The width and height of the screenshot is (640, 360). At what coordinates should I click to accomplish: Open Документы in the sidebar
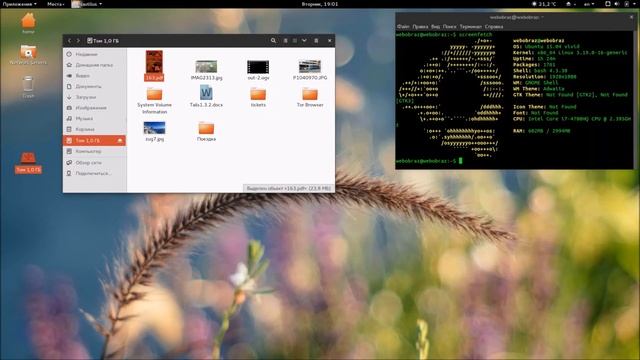pyautogui.click(x=95, y=87)
